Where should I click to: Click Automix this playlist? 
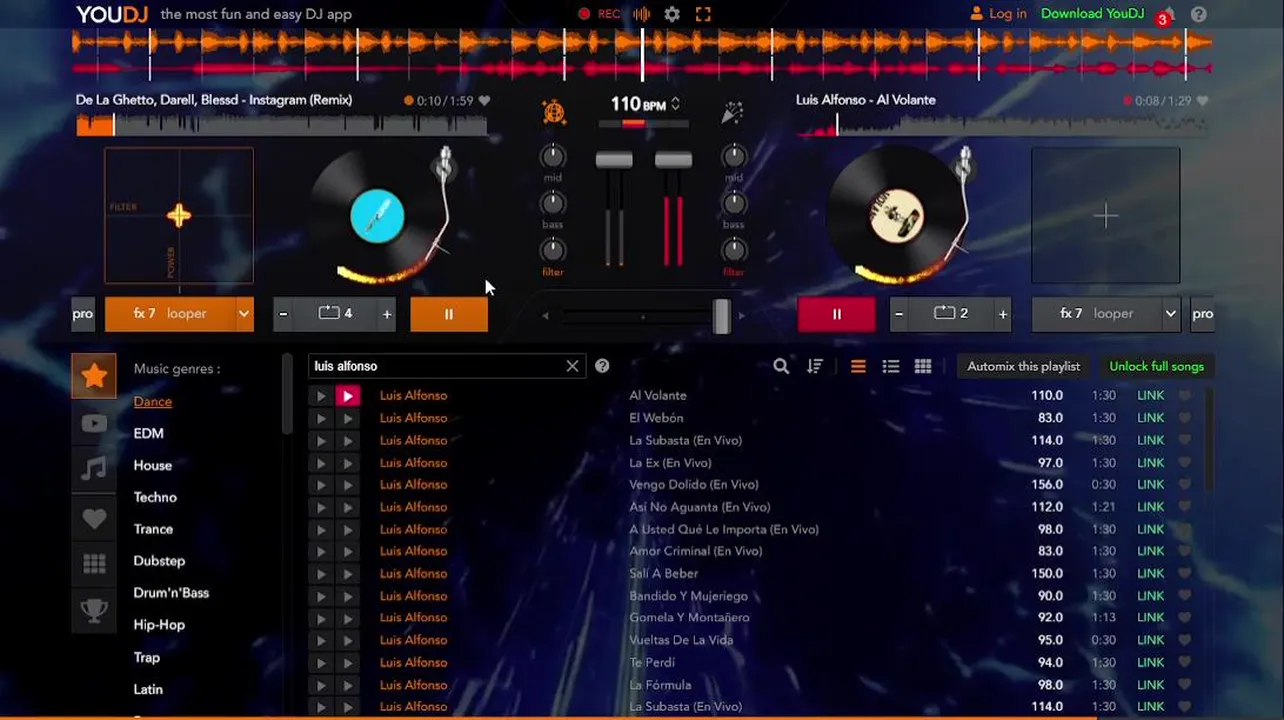[1023, 366]
